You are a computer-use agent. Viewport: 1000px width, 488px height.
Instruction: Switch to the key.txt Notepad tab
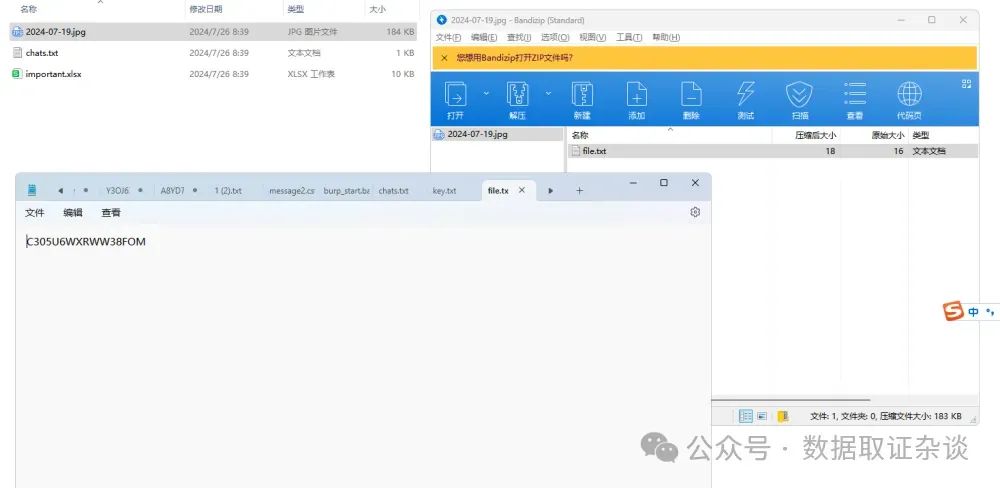pos(444,190)
